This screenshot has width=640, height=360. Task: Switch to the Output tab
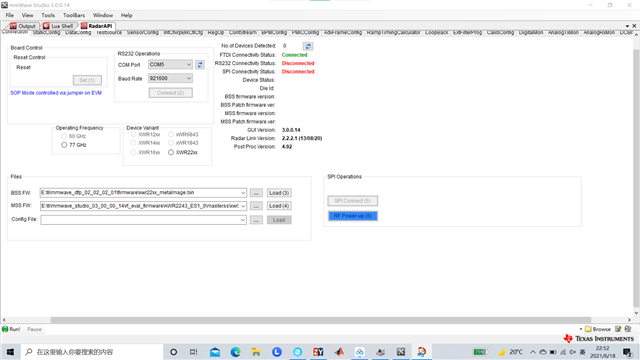pyautogui.click(x=23, y=26)
